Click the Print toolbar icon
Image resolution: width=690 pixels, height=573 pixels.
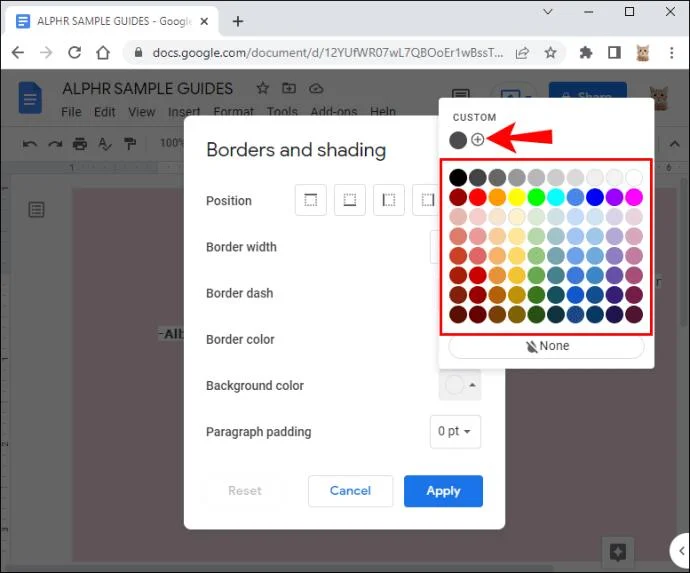coord(80,144)
